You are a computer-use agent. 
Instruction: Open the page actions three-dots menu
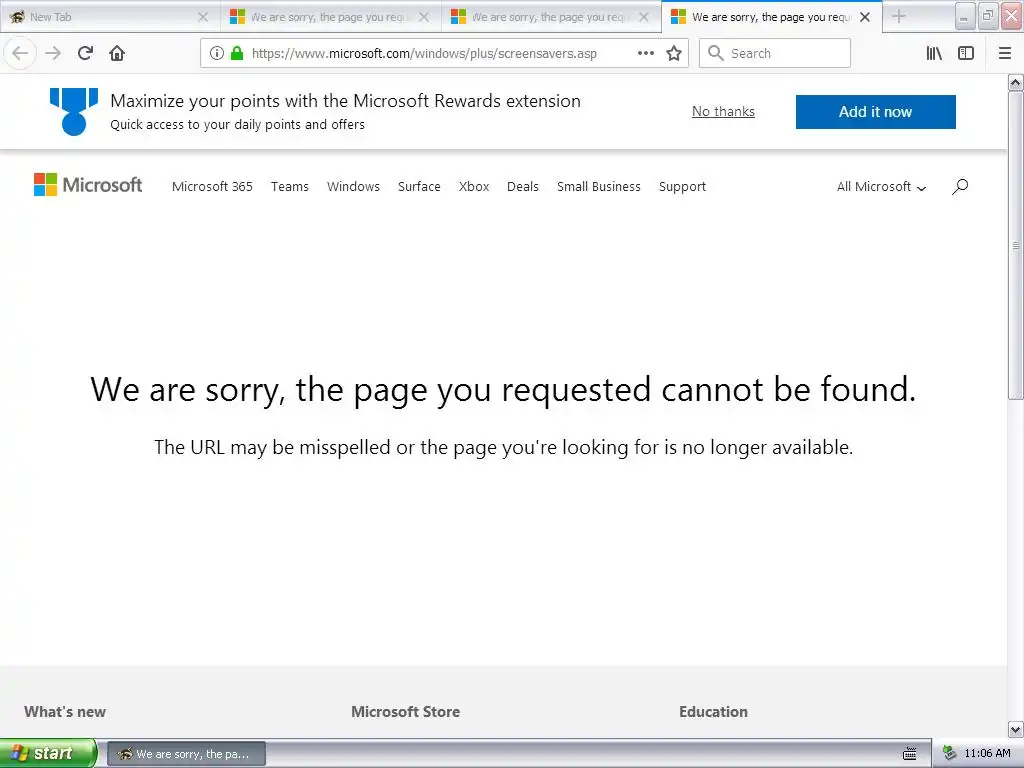point(646,53)
